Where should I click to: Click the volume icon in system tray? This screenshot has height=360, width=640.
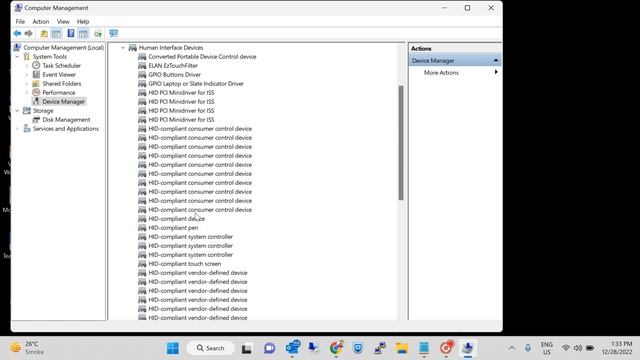pos(578,348)
